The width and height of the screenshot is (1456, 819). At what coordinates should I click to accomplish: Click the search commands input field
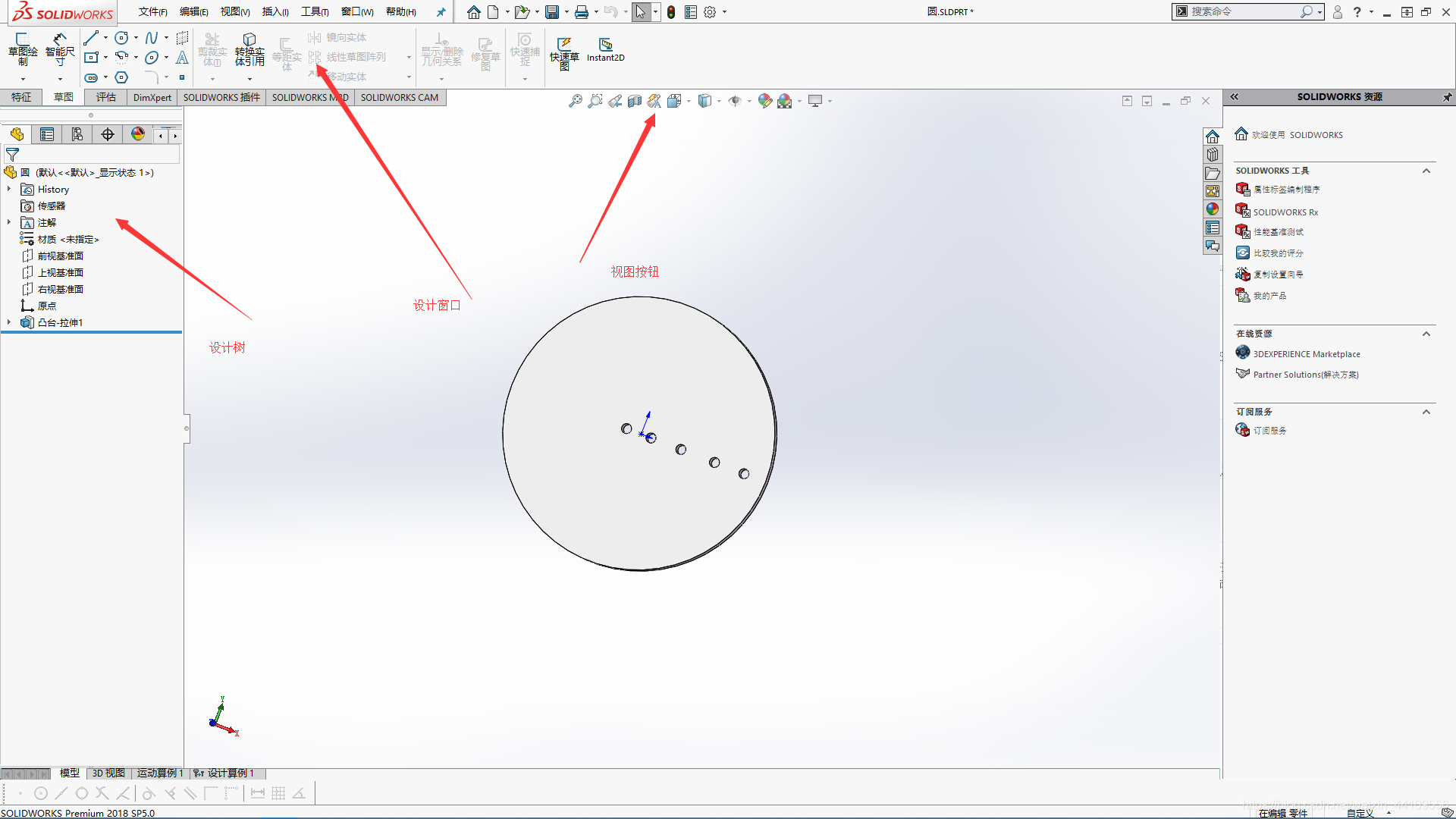click(1244, 12)
